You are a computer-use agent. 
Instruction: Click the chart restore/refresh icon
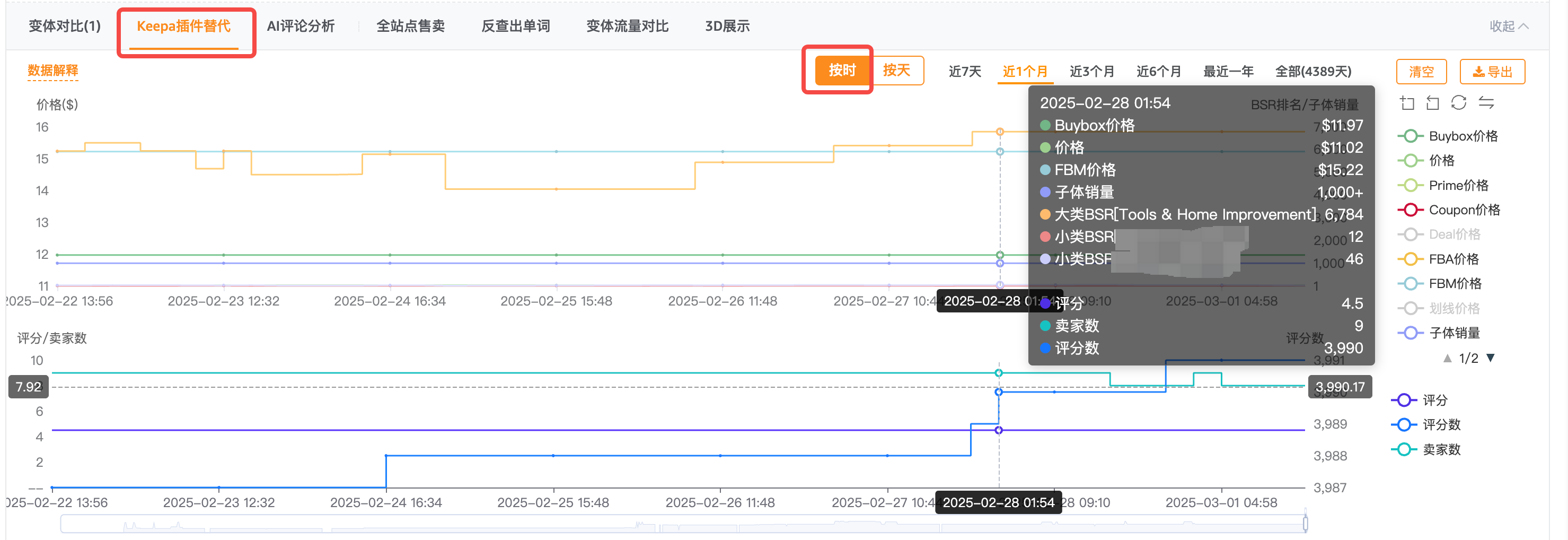pos(1458,102)
